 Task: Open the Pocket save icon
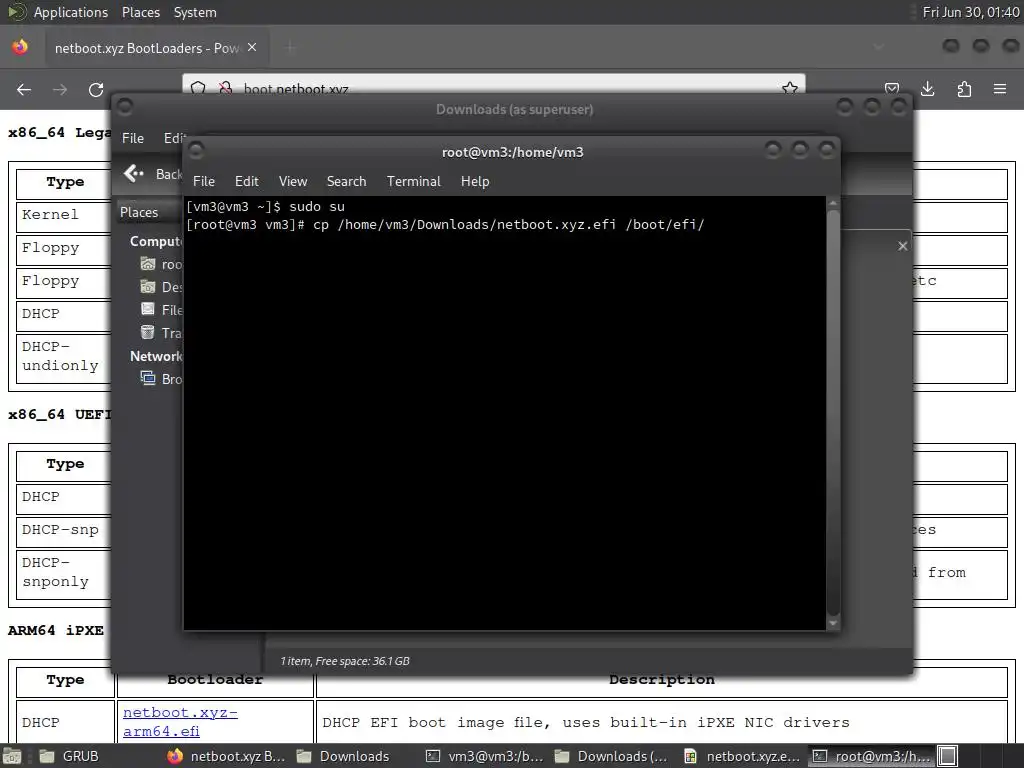point(891,89)
